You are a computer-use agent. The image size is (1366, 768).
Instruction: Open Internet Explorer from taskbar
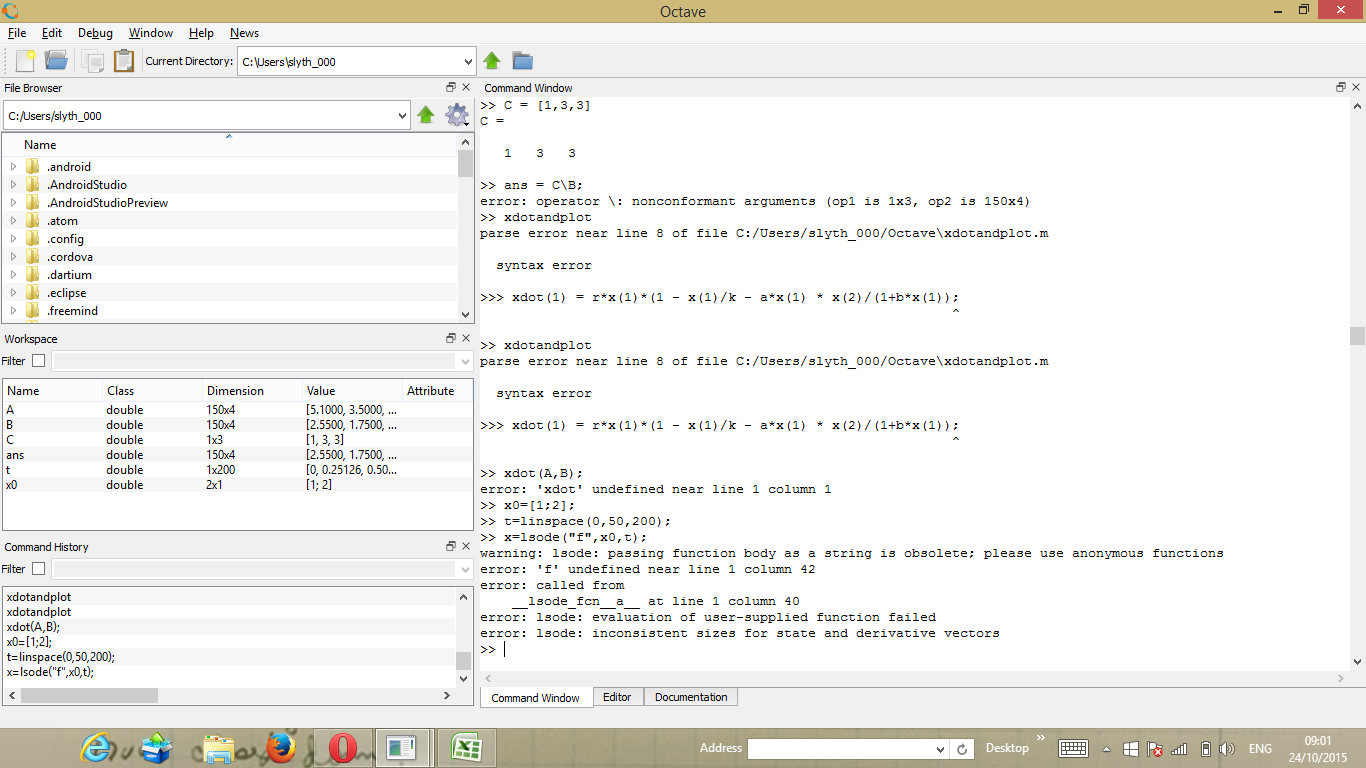pos(98,748)
